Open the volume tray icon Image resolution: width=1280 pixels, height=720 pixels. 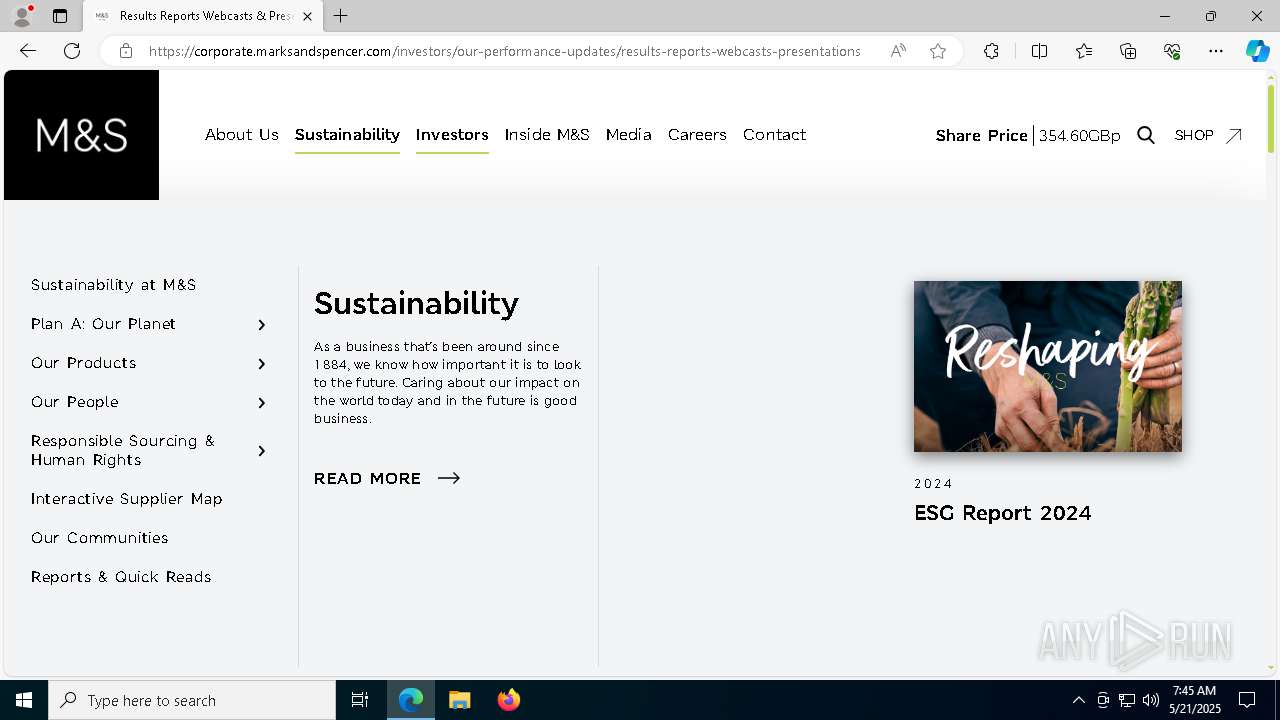coord(1151,700)
